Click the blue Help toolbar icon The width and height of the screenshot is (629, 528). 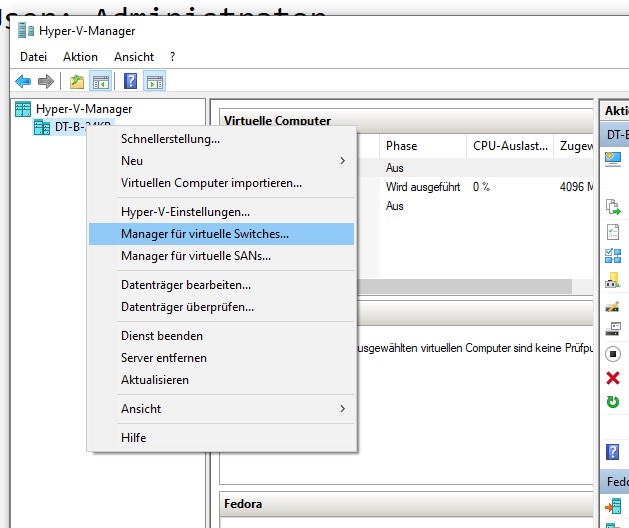click(x=130, y=81)
